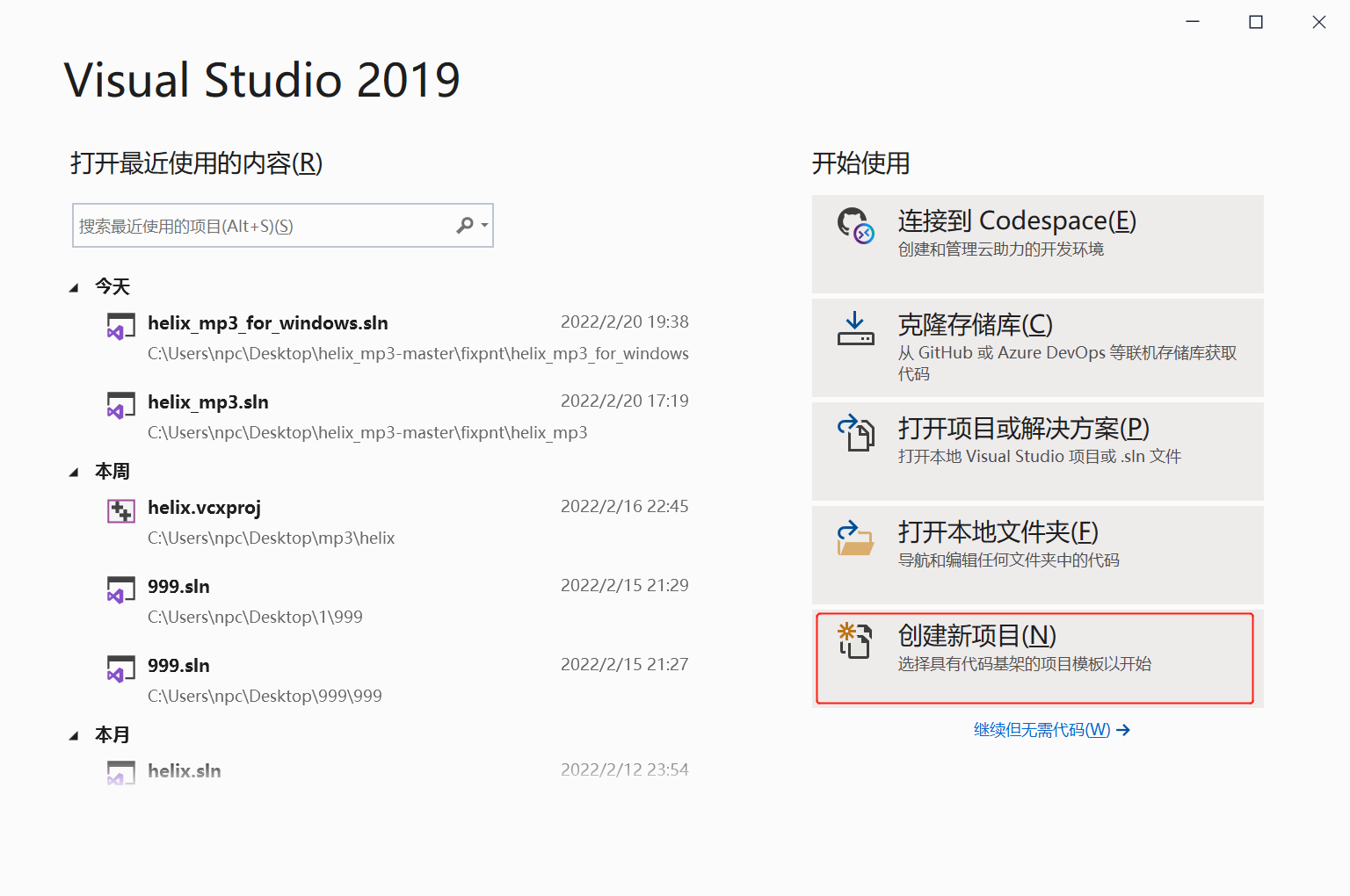1350x896 pixels.
Task: Click the Codespace GitHub icon
Action: [855, 226]
